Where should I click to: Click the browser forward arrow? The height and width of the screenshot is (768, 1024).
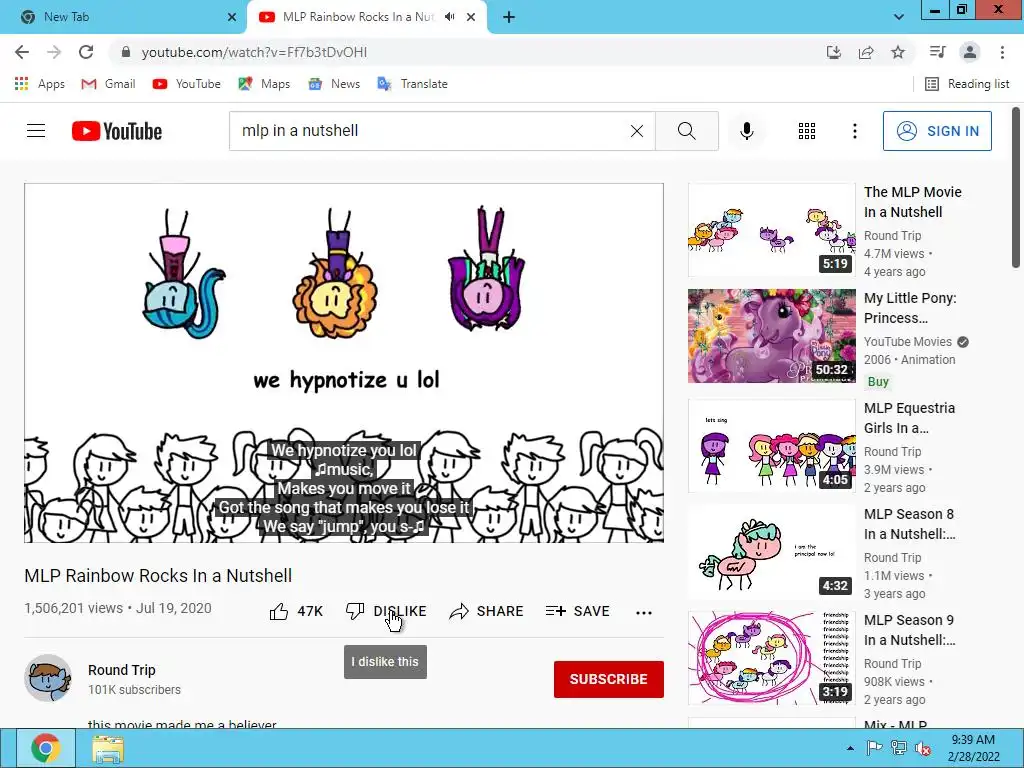pyautogui.click(x=54, y=52)
